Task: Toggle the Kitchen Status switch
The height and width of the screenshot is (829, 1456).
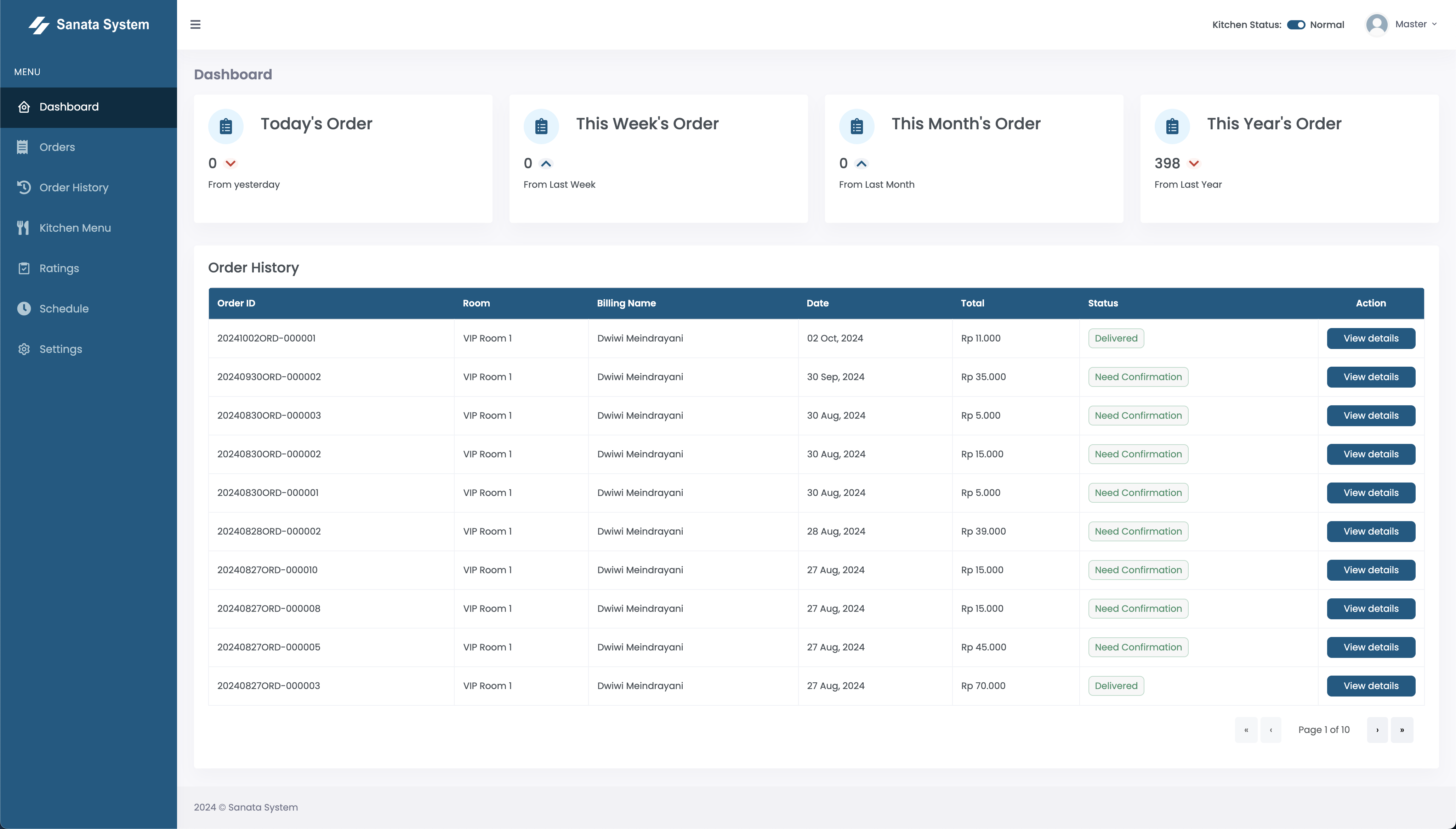Action: click(1296, 24)
